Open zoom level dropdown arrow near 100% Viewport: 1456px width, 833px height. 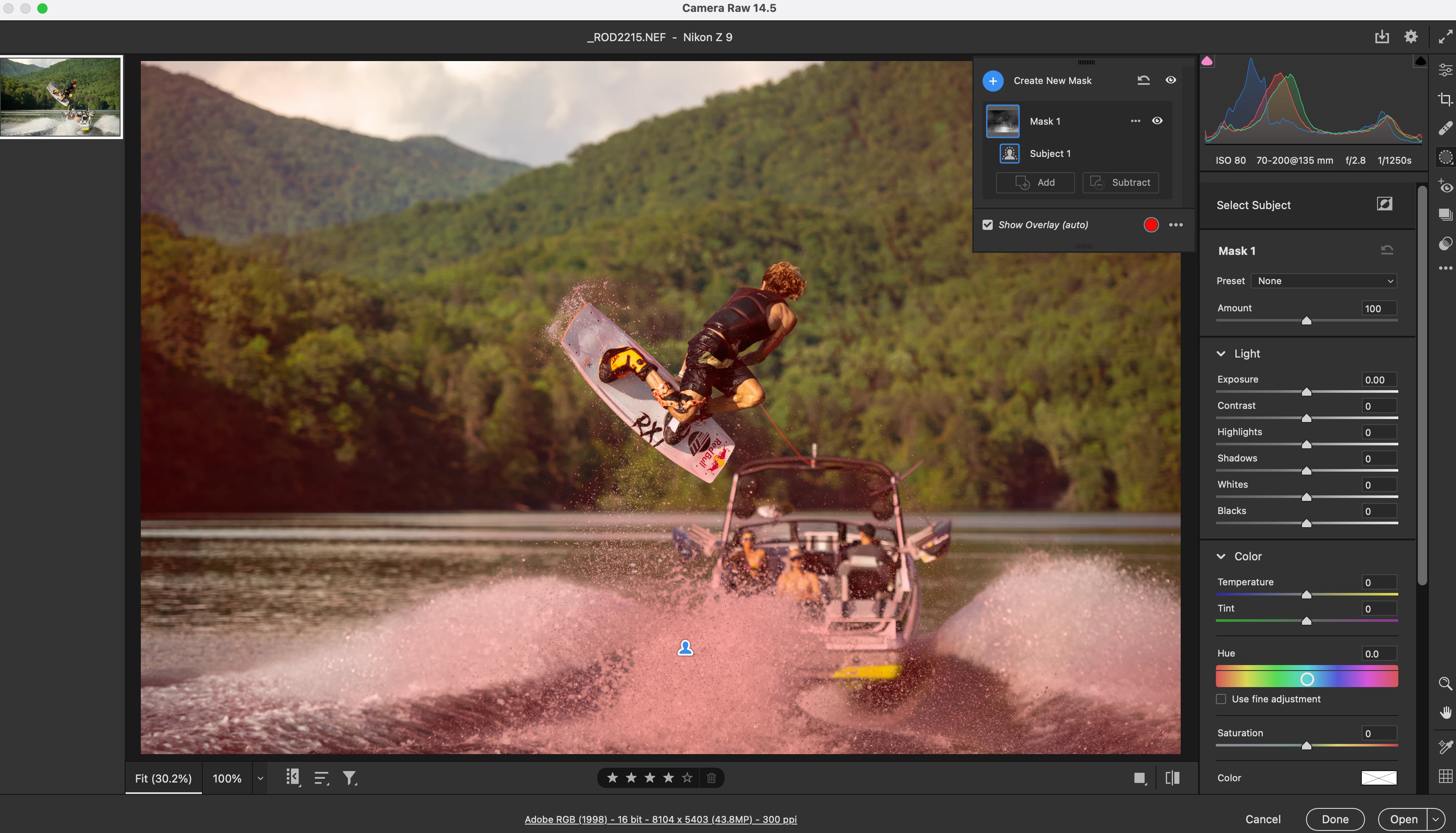pyautogui.click(x=260, y=779)
